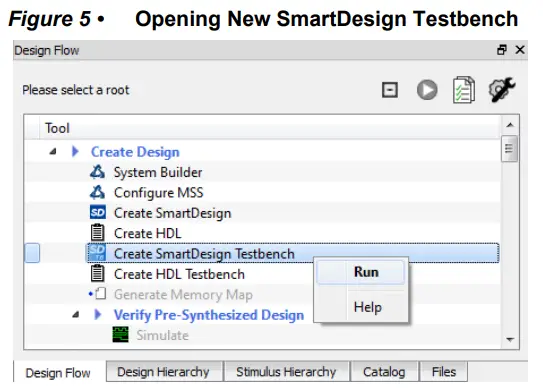Click the scrollbar down arrow
Image resolution: width=543 pixels, height=392 pixels.
click(x=510, y=339)
